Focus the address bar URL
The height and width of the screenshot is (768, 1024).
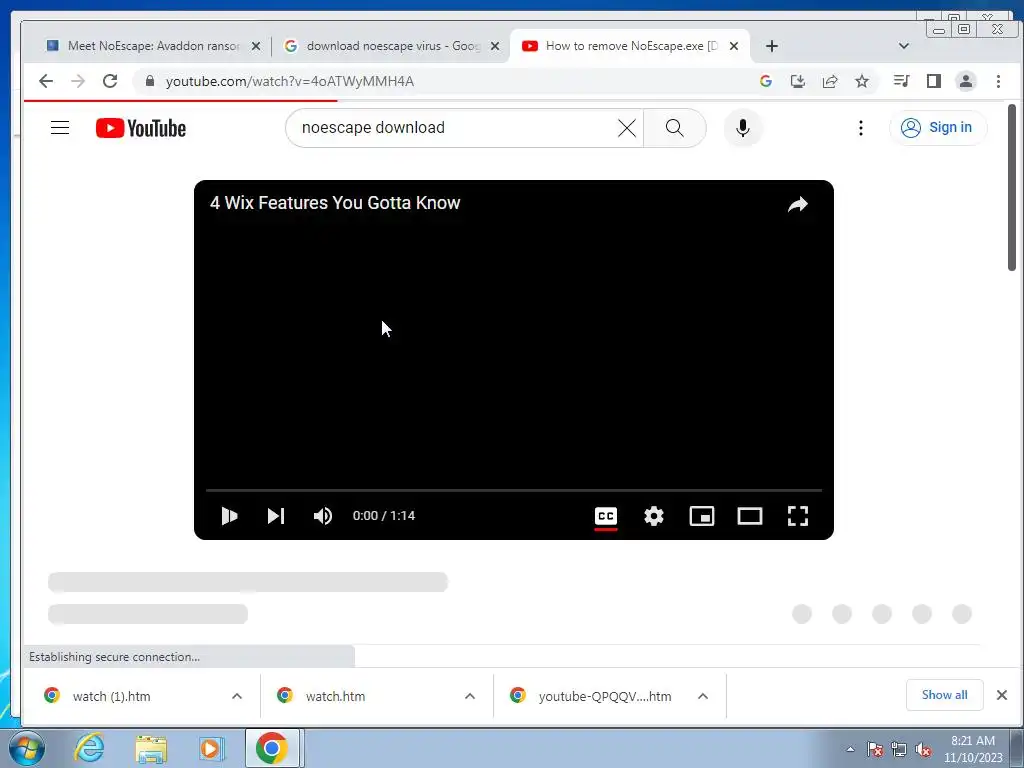click(289, 82)
